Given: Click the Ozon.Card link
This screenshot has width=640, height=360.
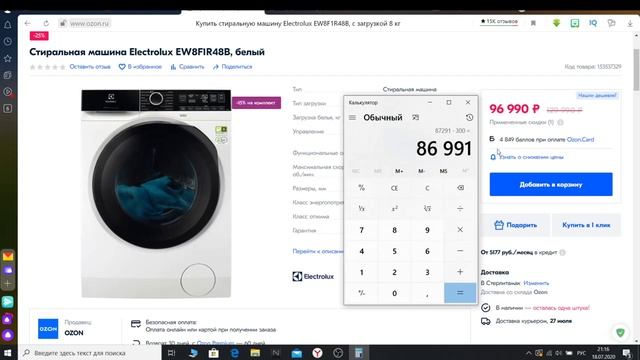Looking at the screenshot, I should pos(580,139).
